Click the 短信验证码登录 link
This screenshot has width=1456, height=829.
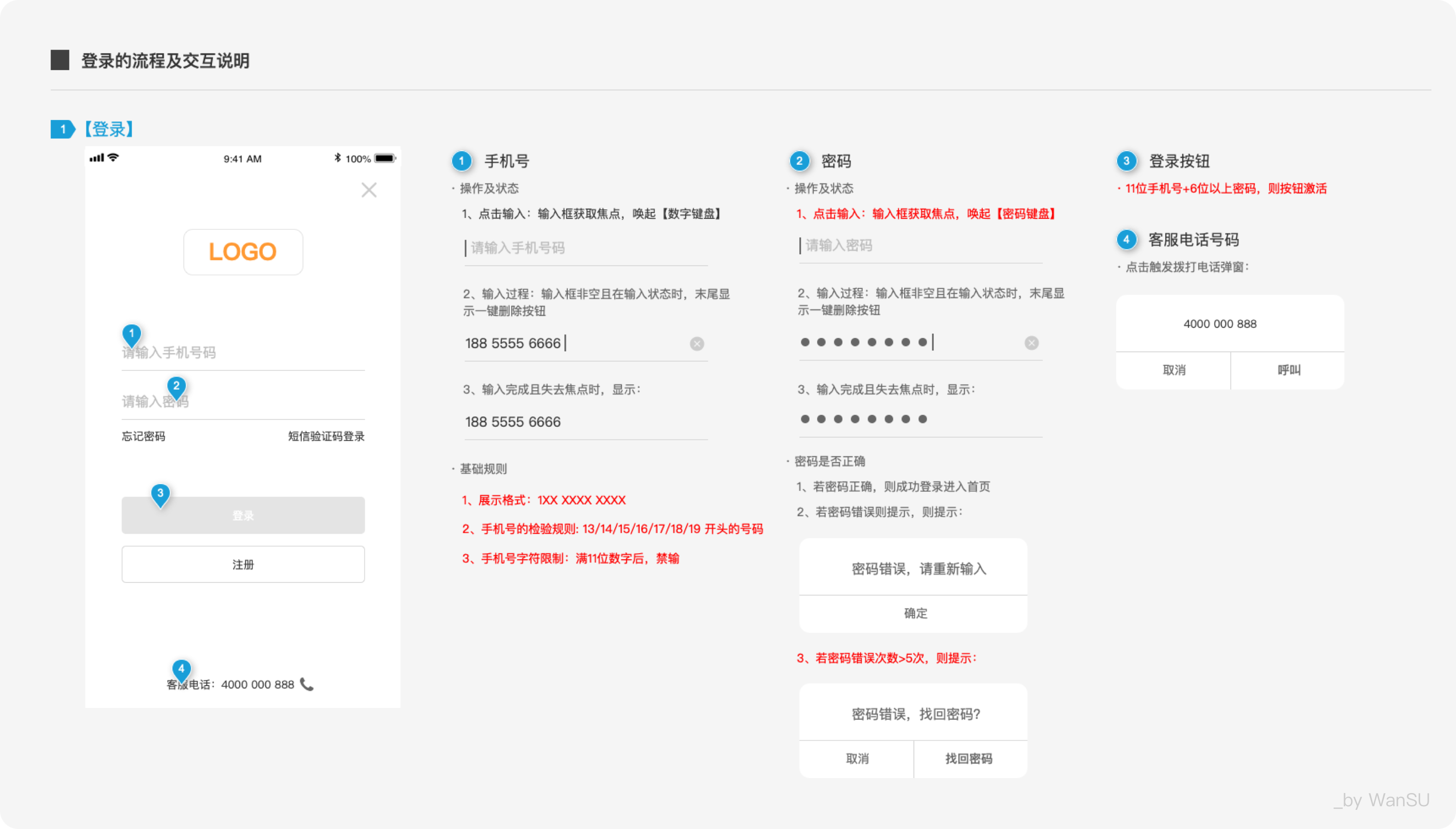pyautogui.click(x=326, y=436)
